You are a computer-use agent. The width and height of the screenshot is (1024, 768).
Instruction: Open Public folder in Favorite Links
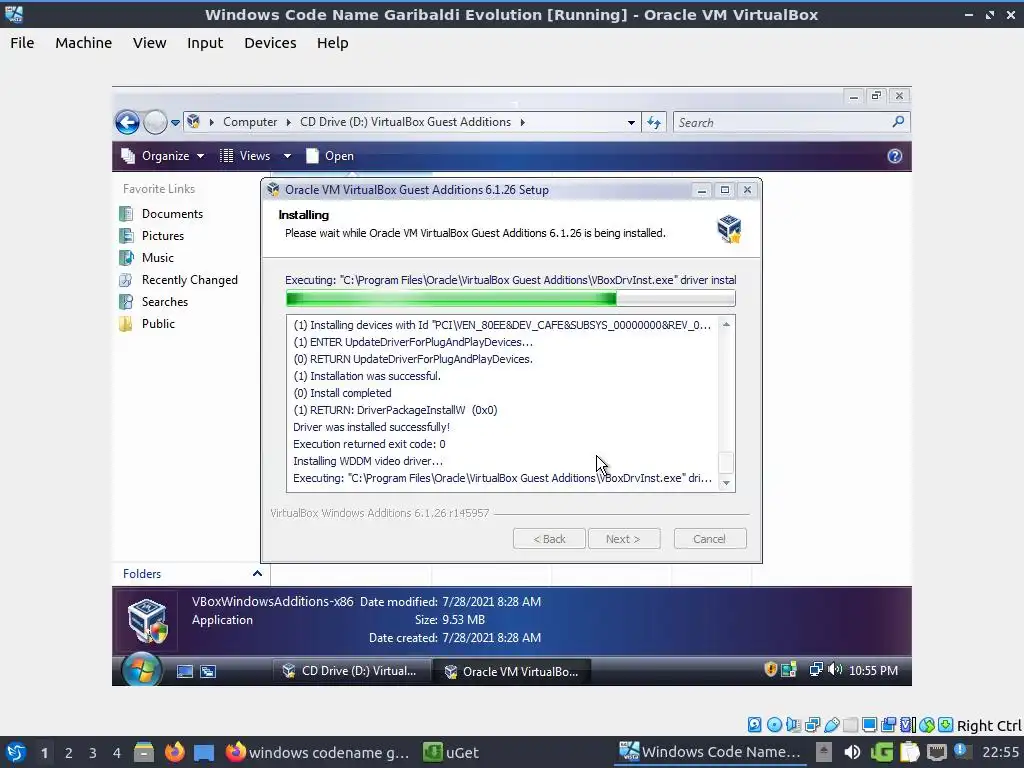click(x=147, y=324)
